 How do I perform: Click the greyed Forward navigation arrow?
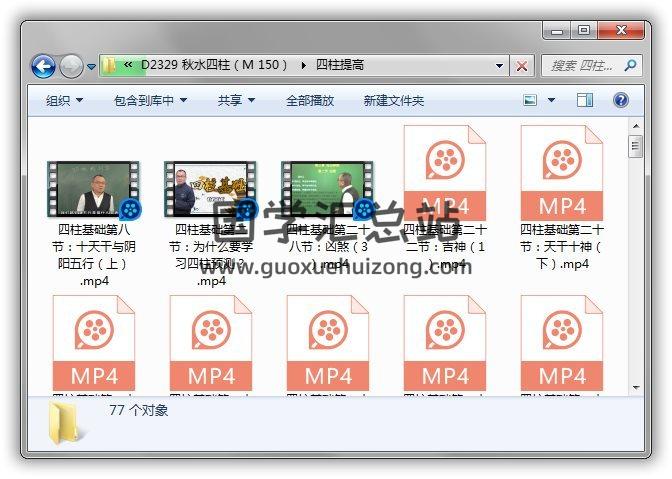click(71, 66)
